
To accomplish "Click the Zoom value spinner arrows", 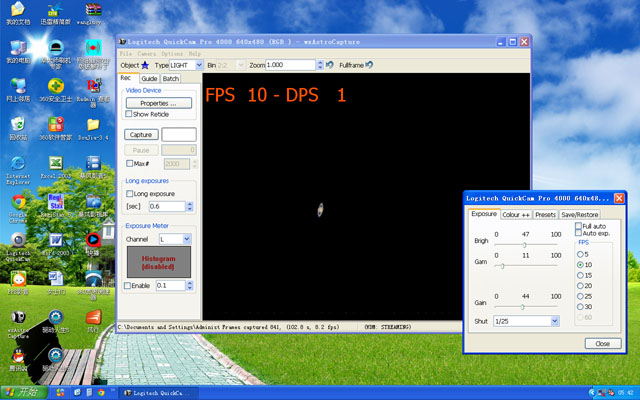I will (x=320, y=65).
